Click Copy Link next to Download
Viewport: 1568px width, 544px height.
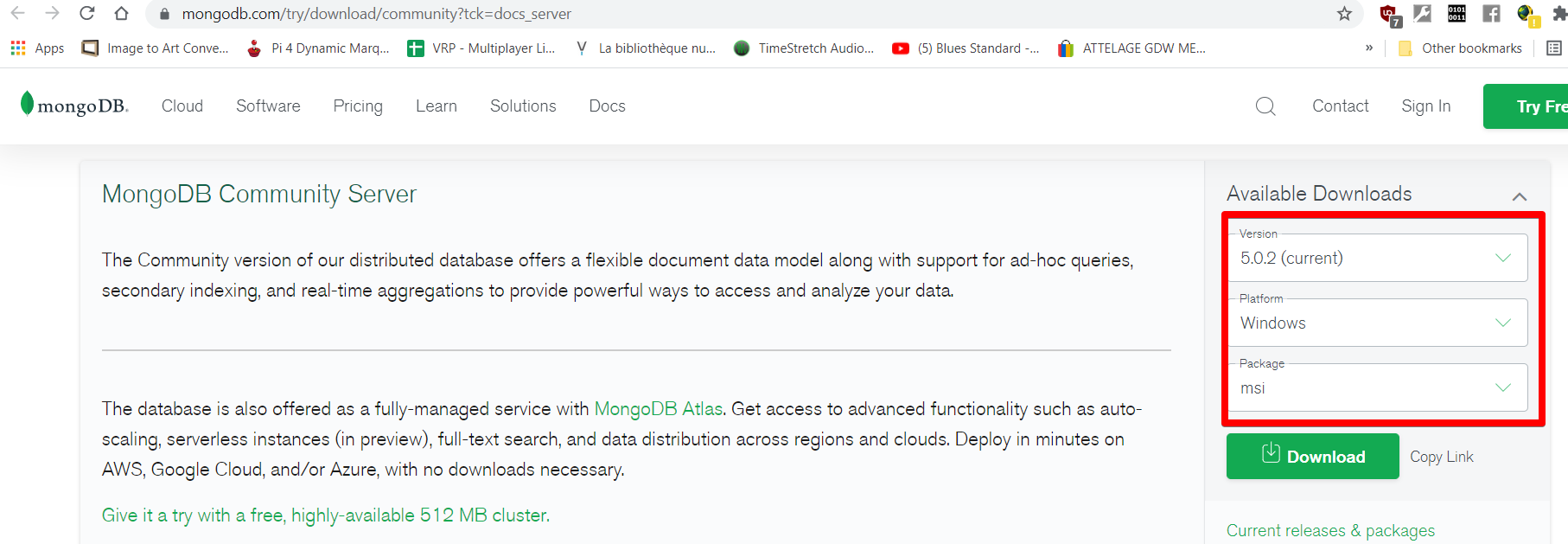coord(1441,457)
